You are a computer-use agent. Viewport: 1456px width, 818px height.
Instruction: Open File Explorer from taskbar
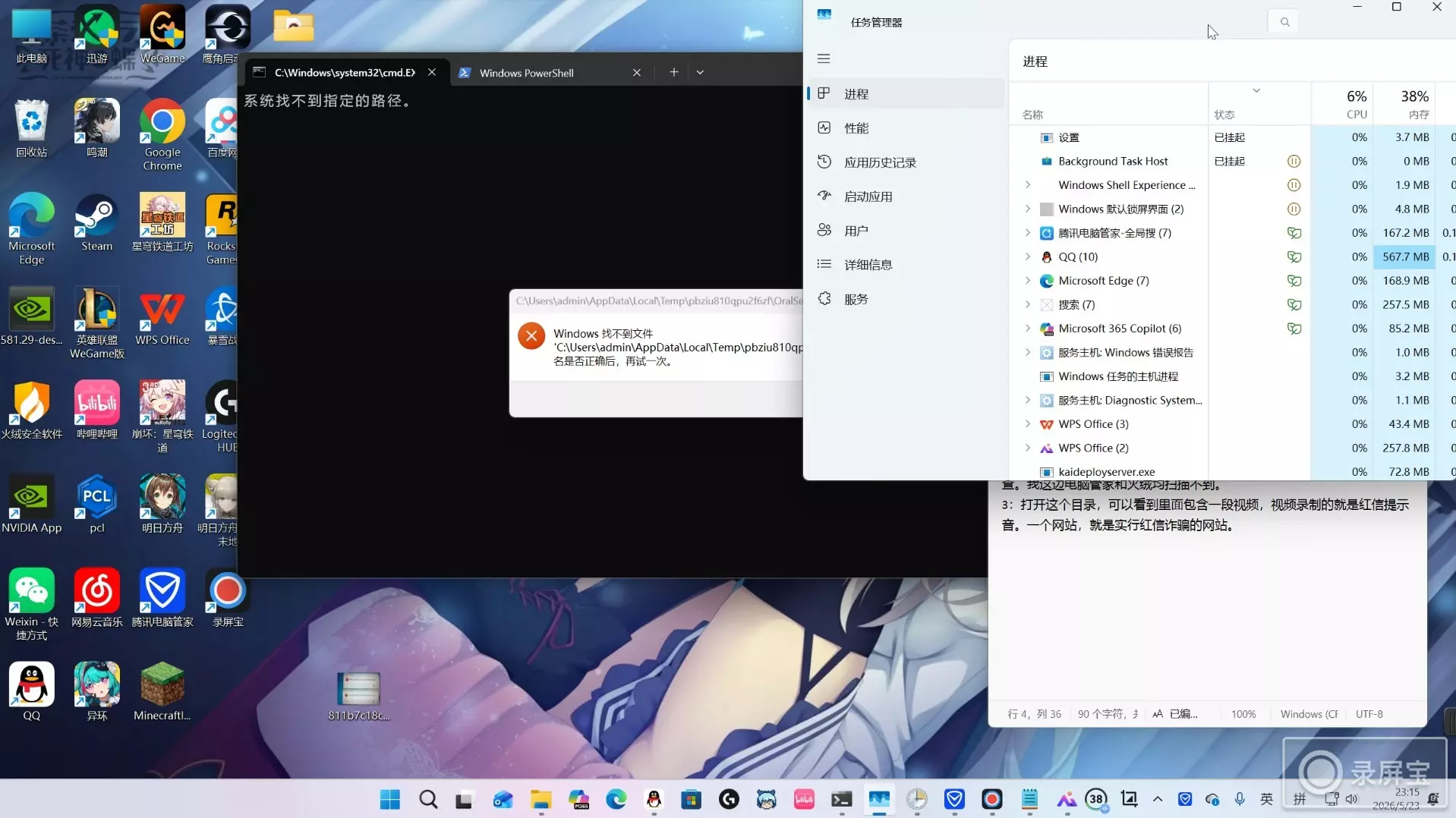pyautogui.click(x=540, y=799)
